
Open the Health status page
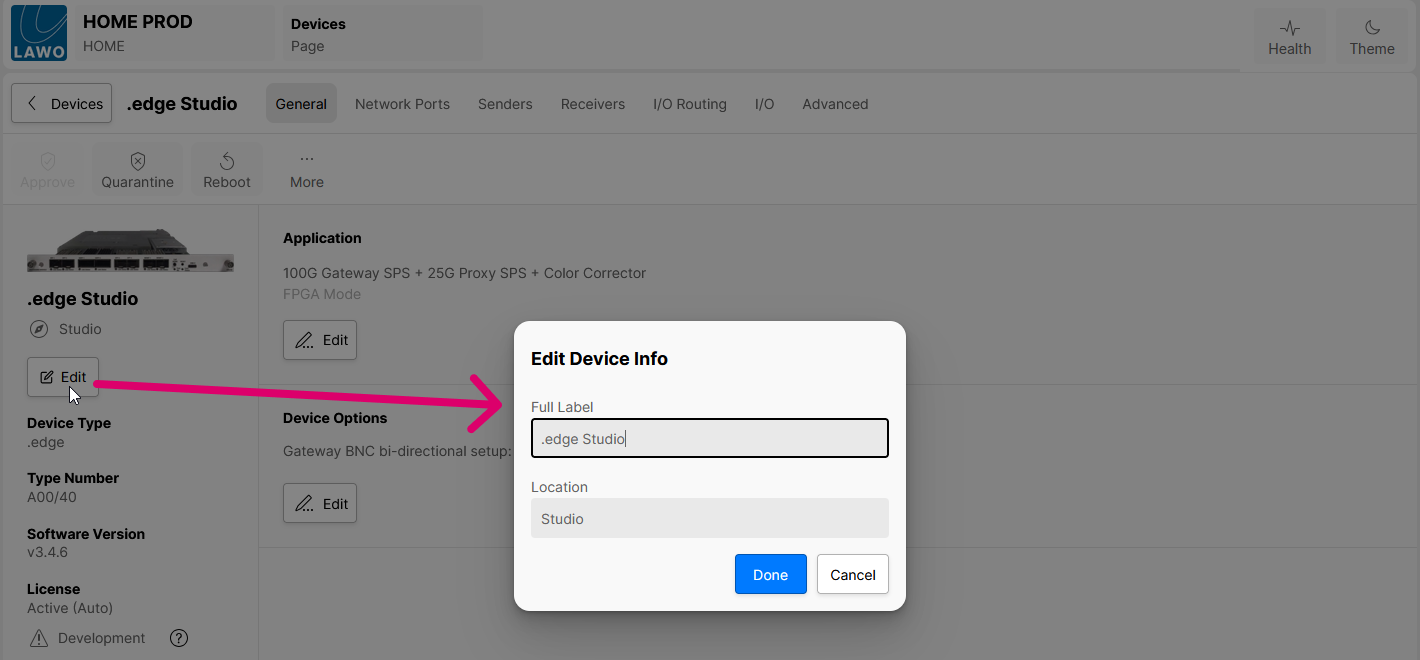1289,37
